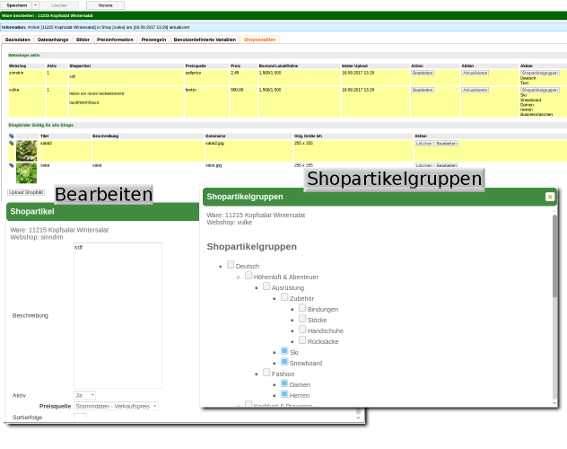Click the blue tag icon in Shopbilder header
The width and height of the screenshot is (567, 449).
(x=11, y=136)
